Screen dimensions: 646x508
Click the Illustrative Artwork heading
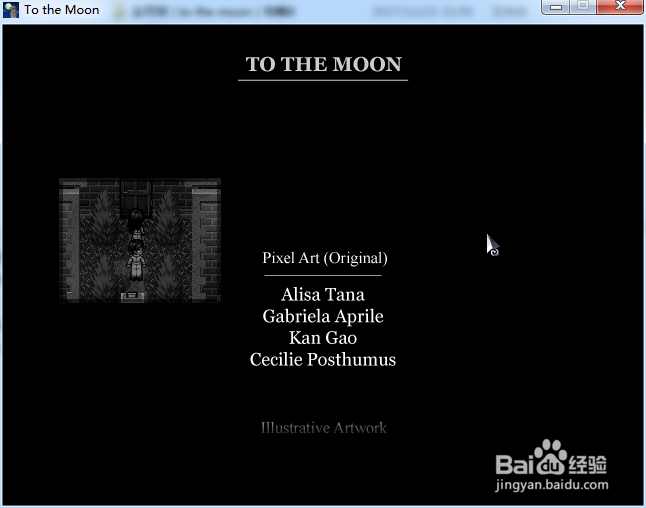323,428
